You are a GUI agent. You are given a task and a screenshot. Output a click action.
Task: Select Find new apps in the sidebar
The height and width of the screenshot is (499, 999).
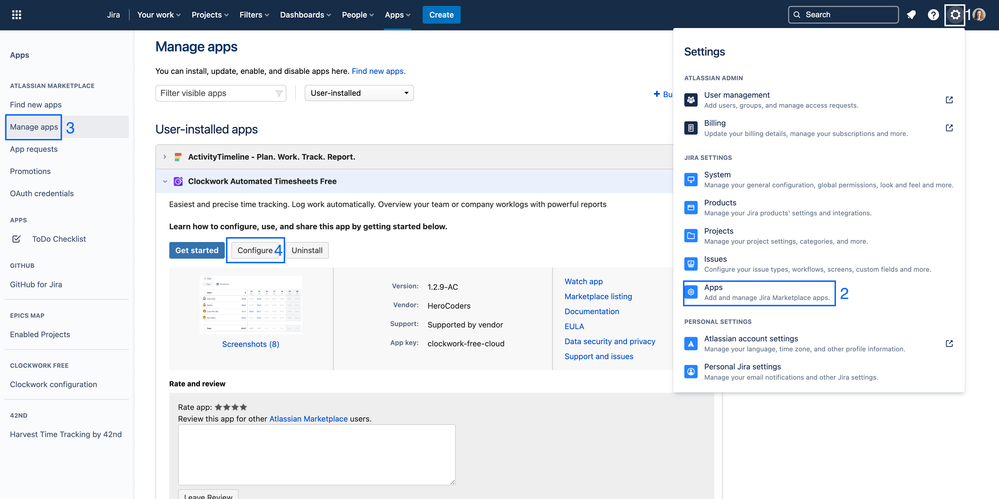[36, 105]
